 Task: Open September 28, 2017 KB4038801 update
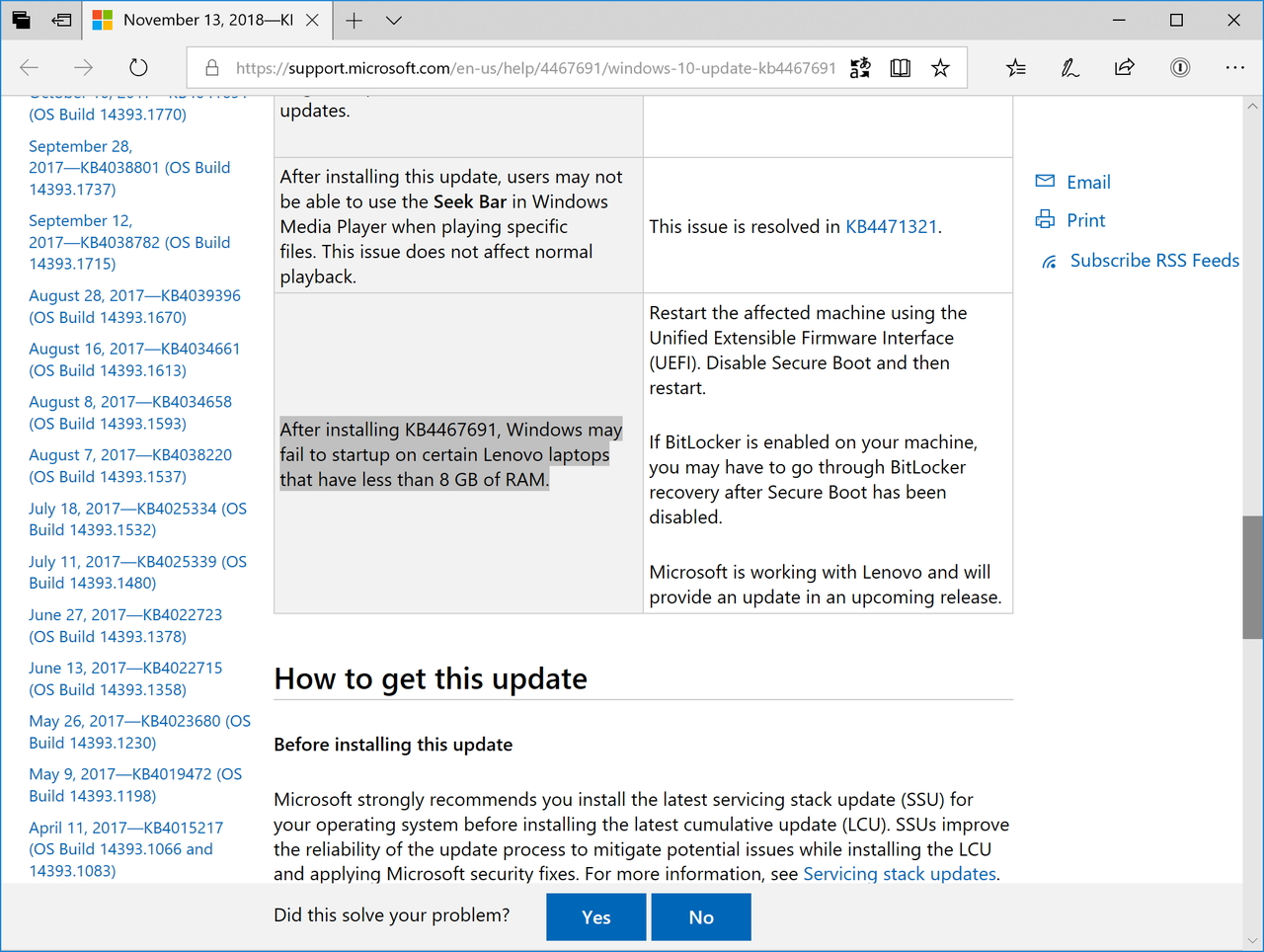pos(129,168)
